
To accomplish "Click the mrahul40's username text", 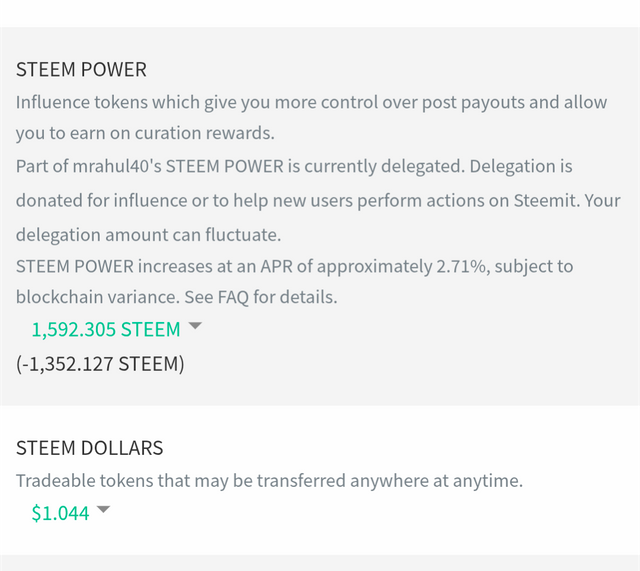I will (x=117, y=167).
